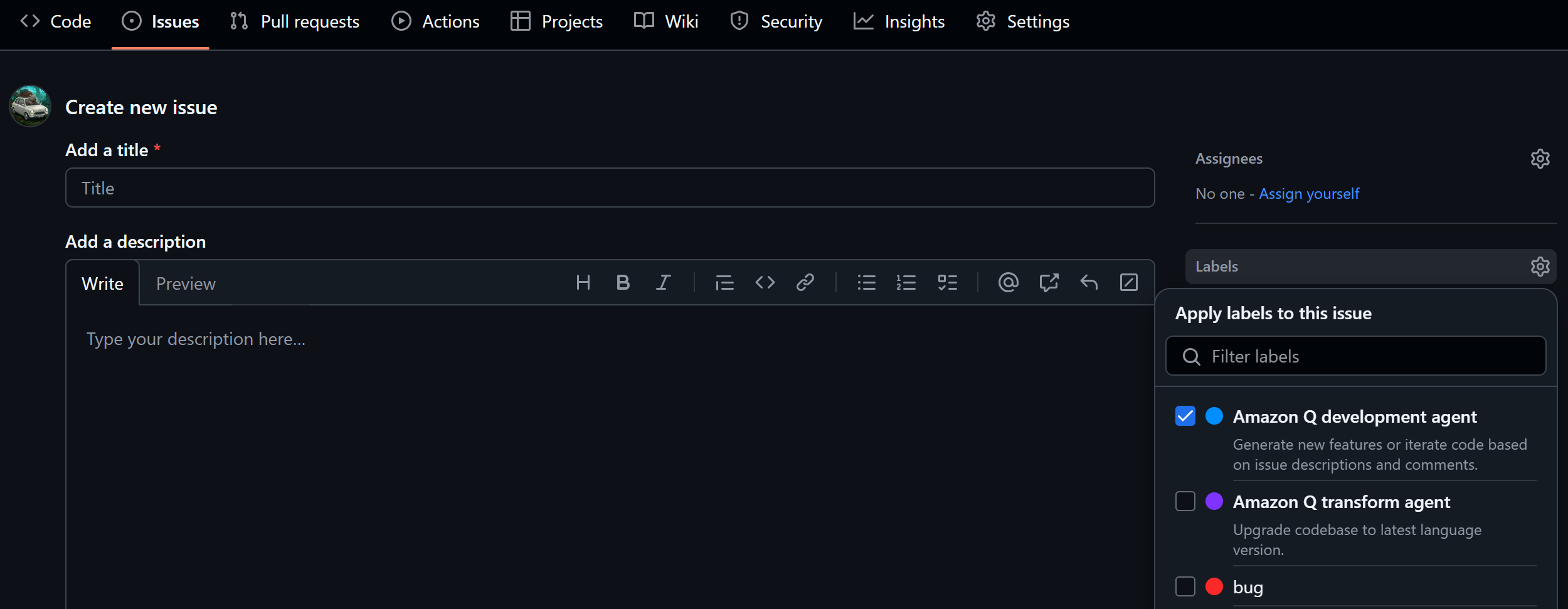Open the Labels settings gear

pyautogui.click(x=1540, y=266)
